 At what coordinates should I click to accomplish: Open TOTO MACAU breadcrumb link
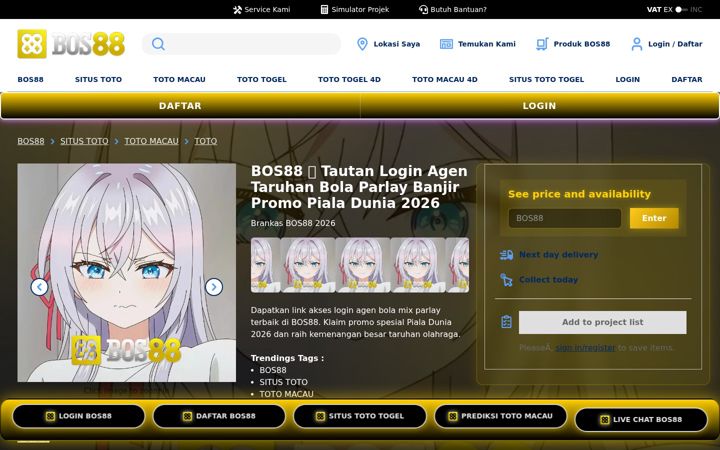pos(152,141)
